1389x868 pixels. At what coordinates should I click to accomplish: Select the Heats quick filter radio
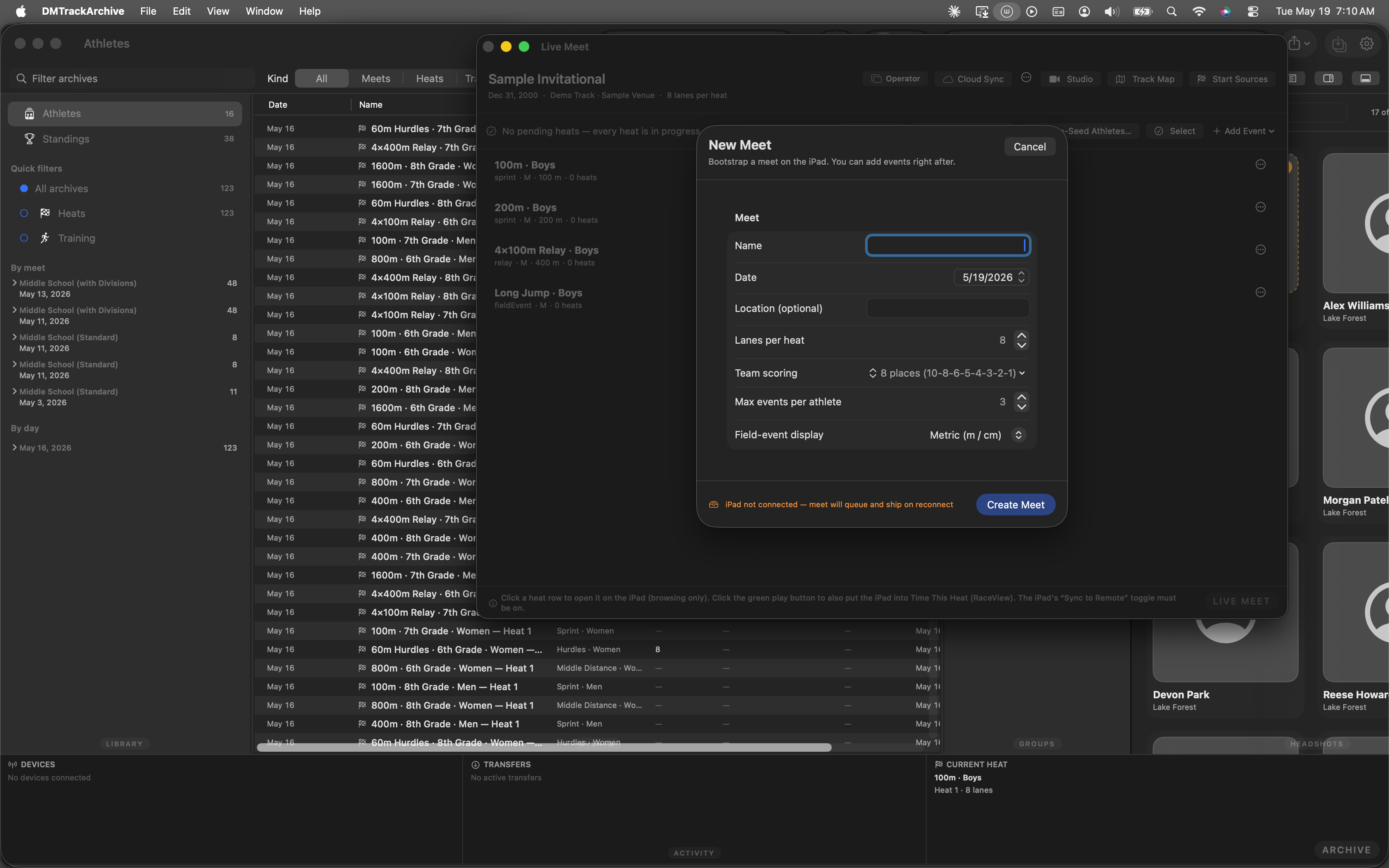click(x=24, y=213)
